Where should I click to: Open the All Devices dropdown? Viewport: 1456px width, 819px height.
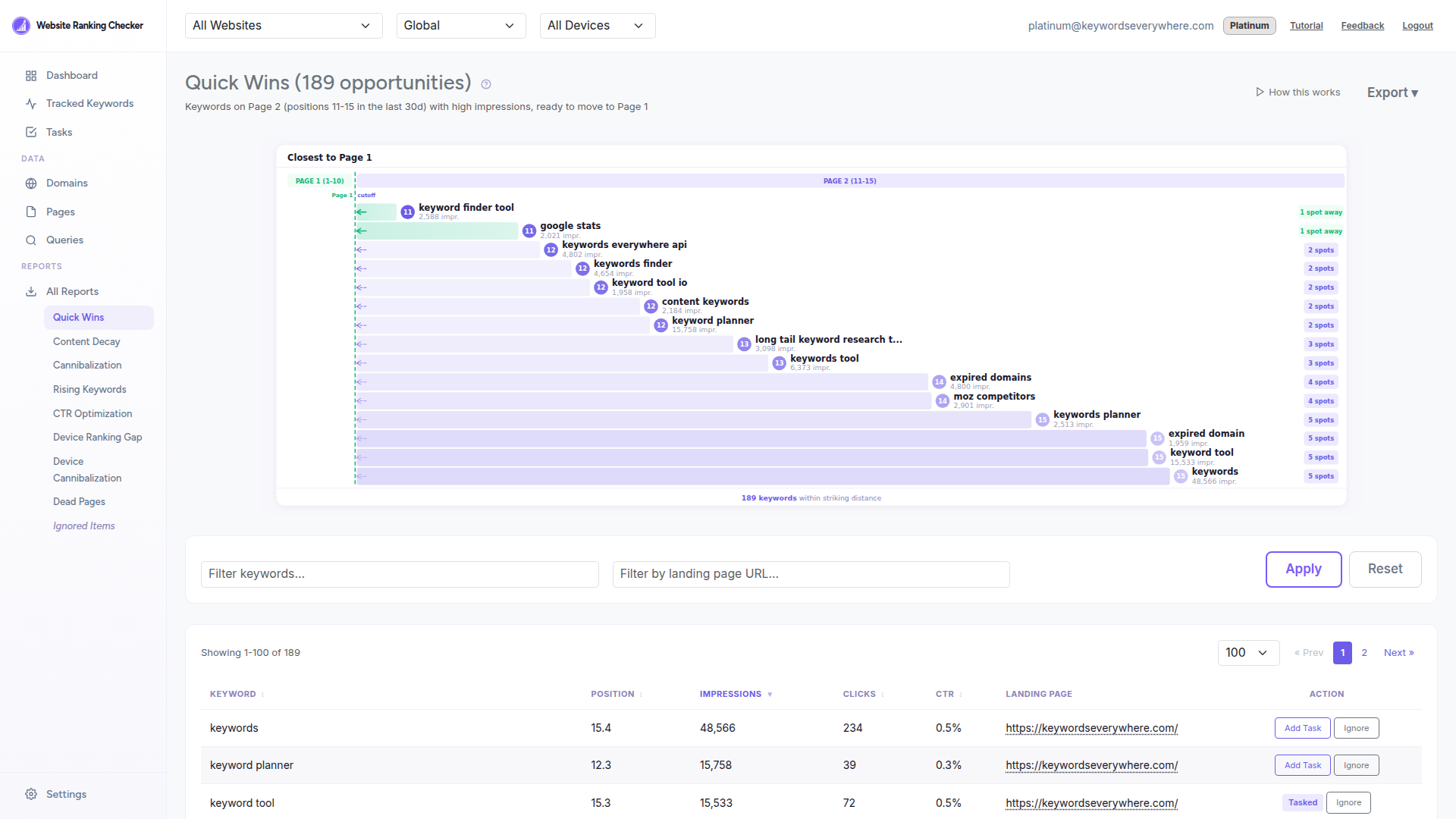click(x=597, y=25)
